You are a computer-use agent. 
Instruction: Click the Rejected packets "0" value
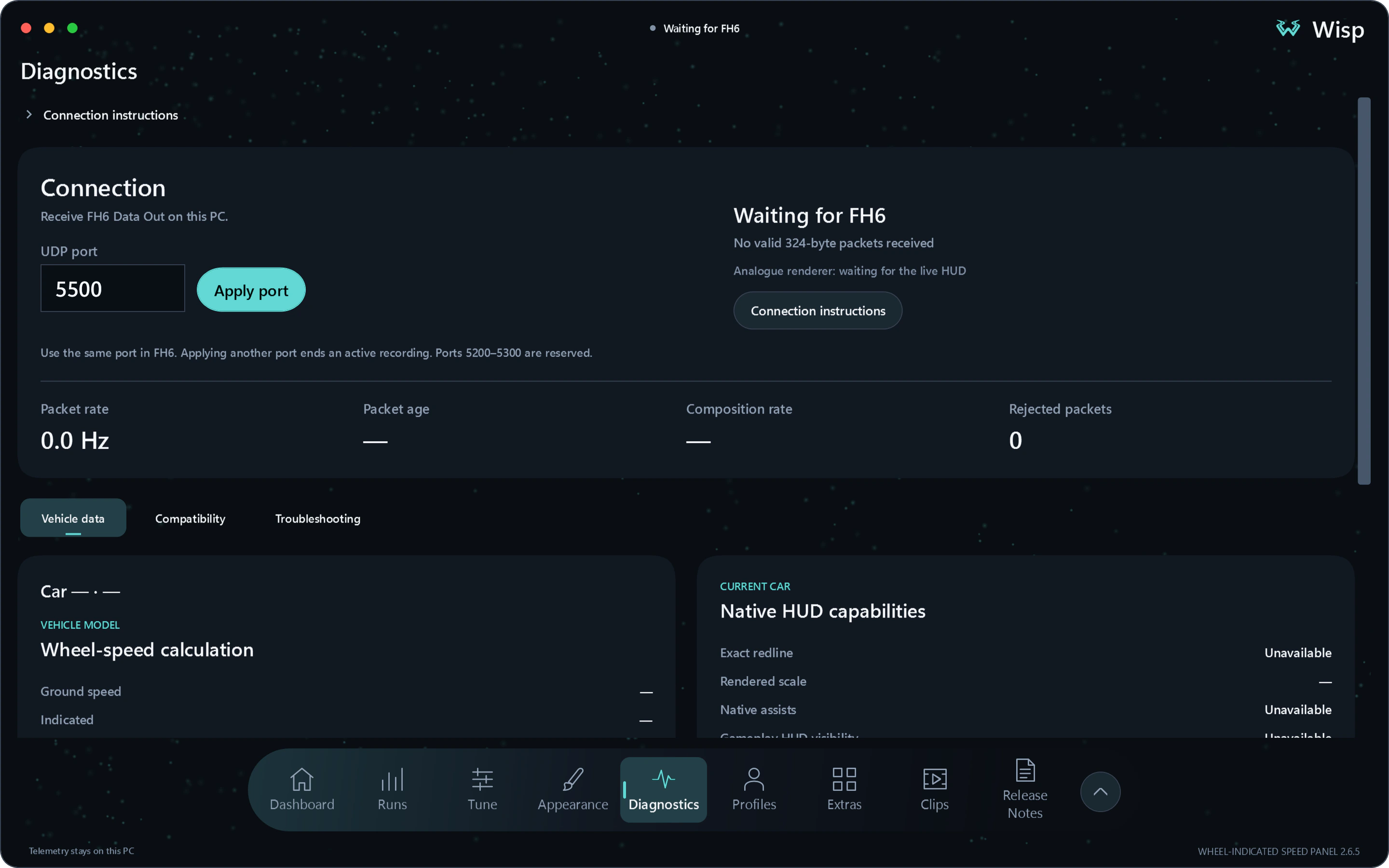(x=1015, y=440)
